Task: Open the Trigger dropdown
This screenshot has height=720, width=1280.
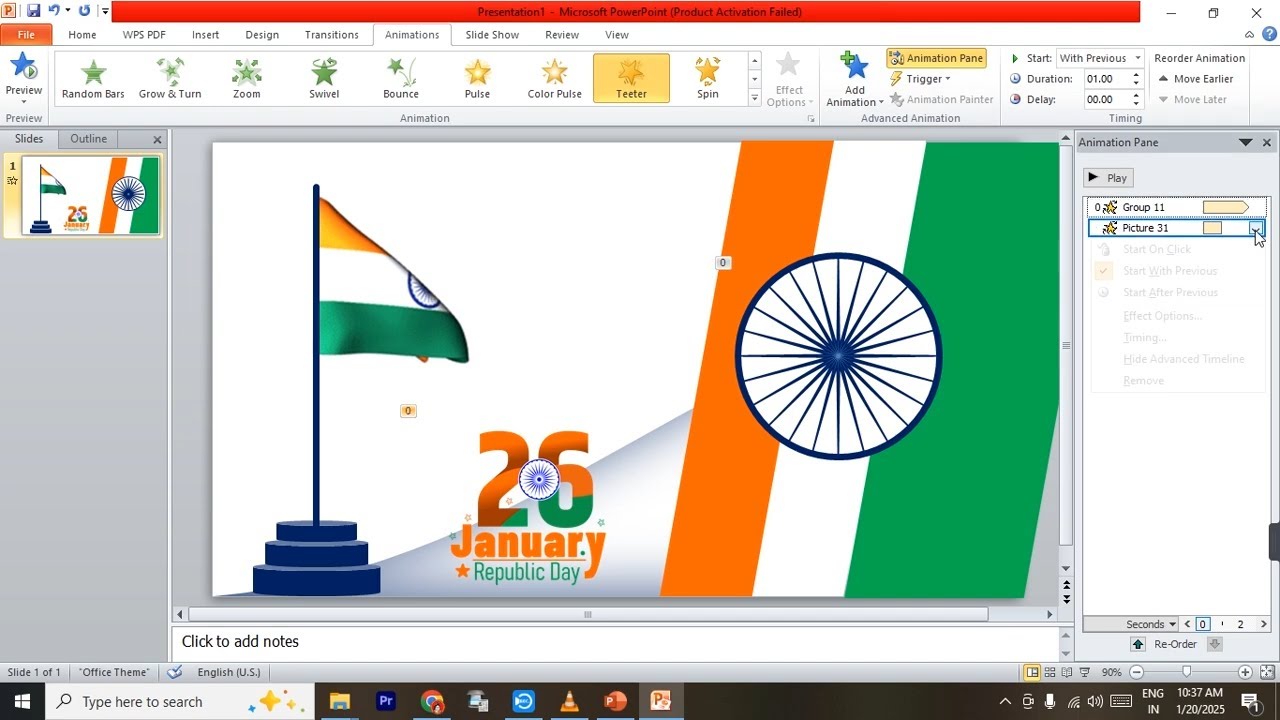Action: point(919,79)
